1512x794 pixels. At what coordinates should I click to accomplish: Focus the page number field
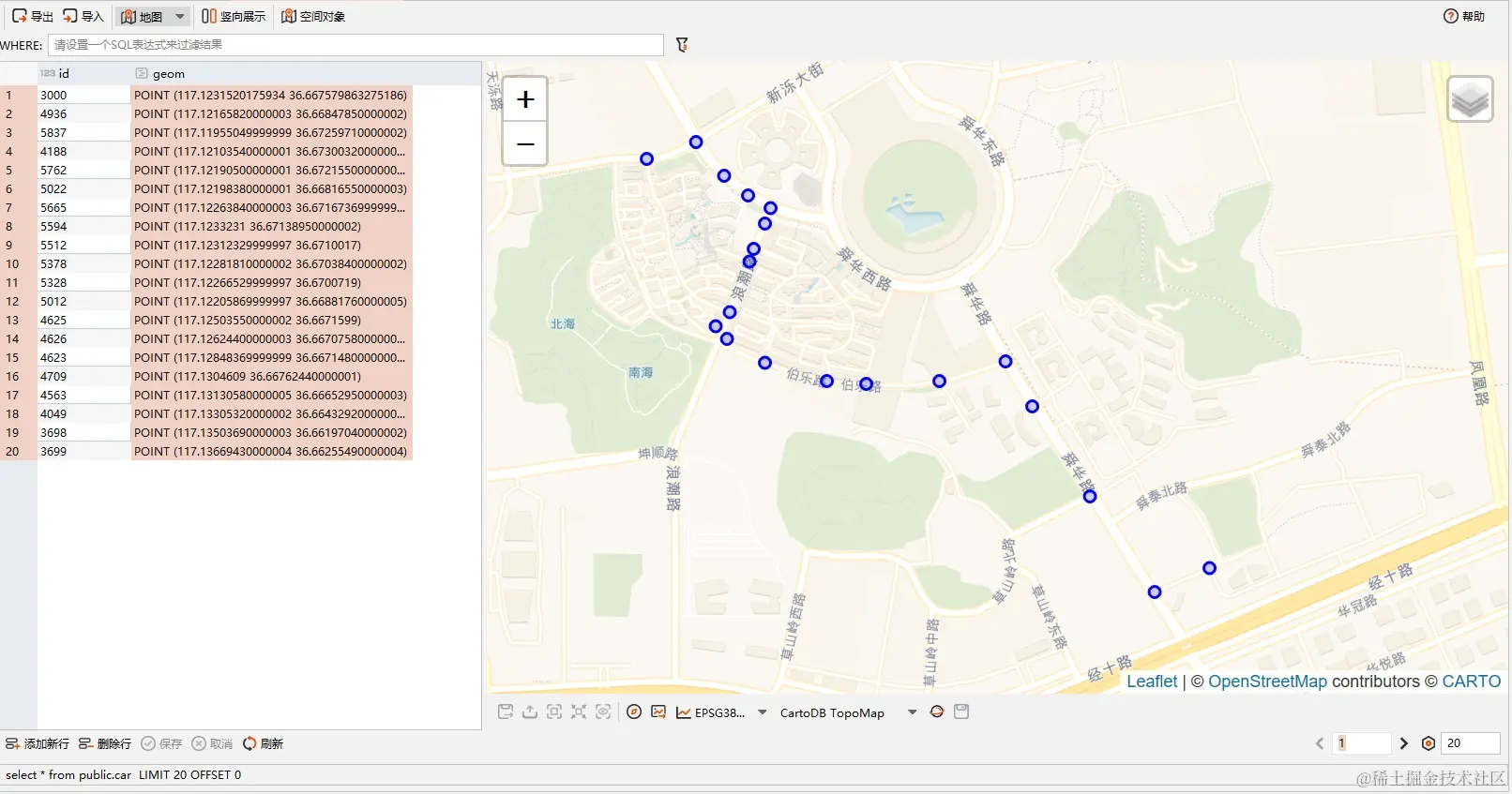click(1362, 743)
